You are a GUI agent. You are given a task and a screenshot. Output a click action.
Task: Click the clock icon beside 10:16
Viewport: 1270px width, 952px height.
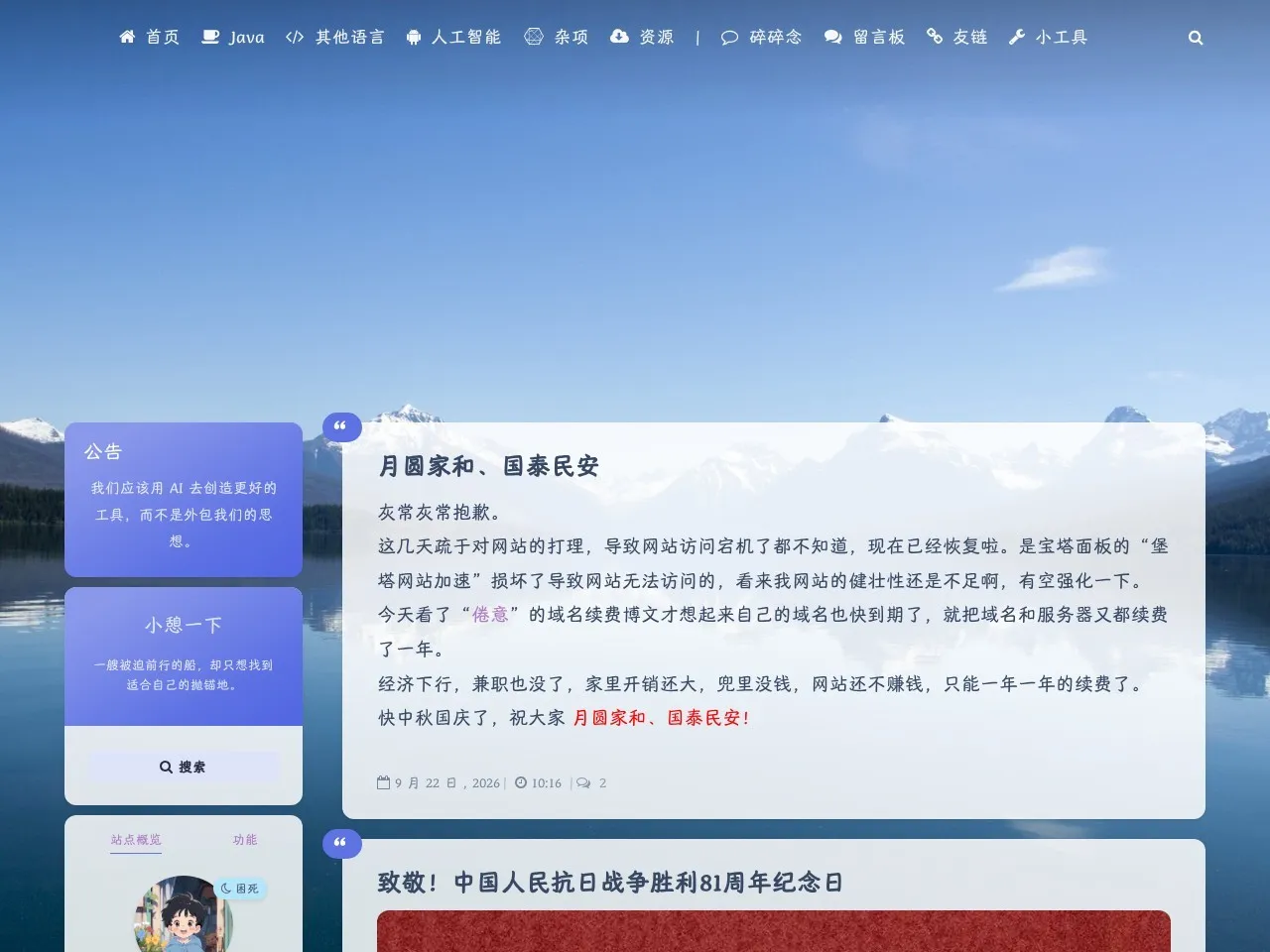(x=521, y=782)
